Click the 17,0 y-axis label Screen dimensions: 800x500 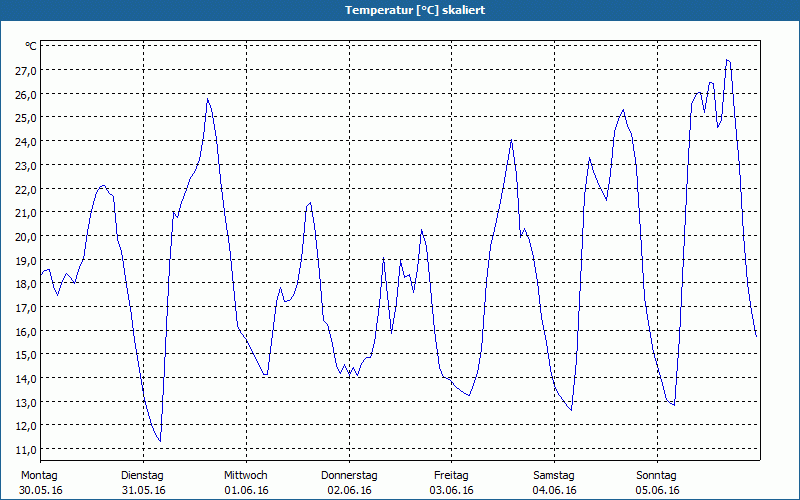tap(26, 308)
